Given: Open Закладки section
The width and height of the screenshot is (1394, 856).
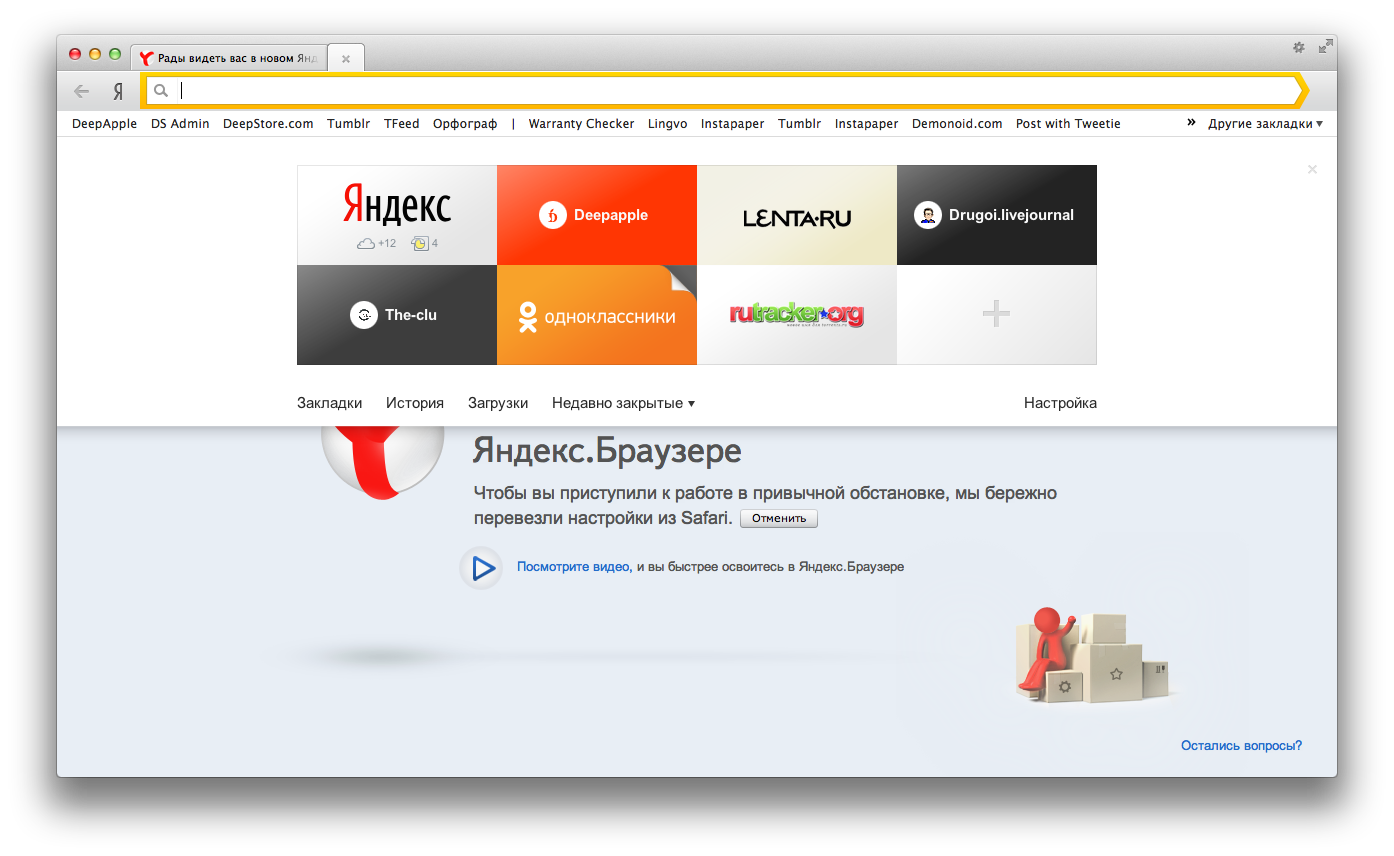Looking at the screenshot, I should tap(330, 403).
